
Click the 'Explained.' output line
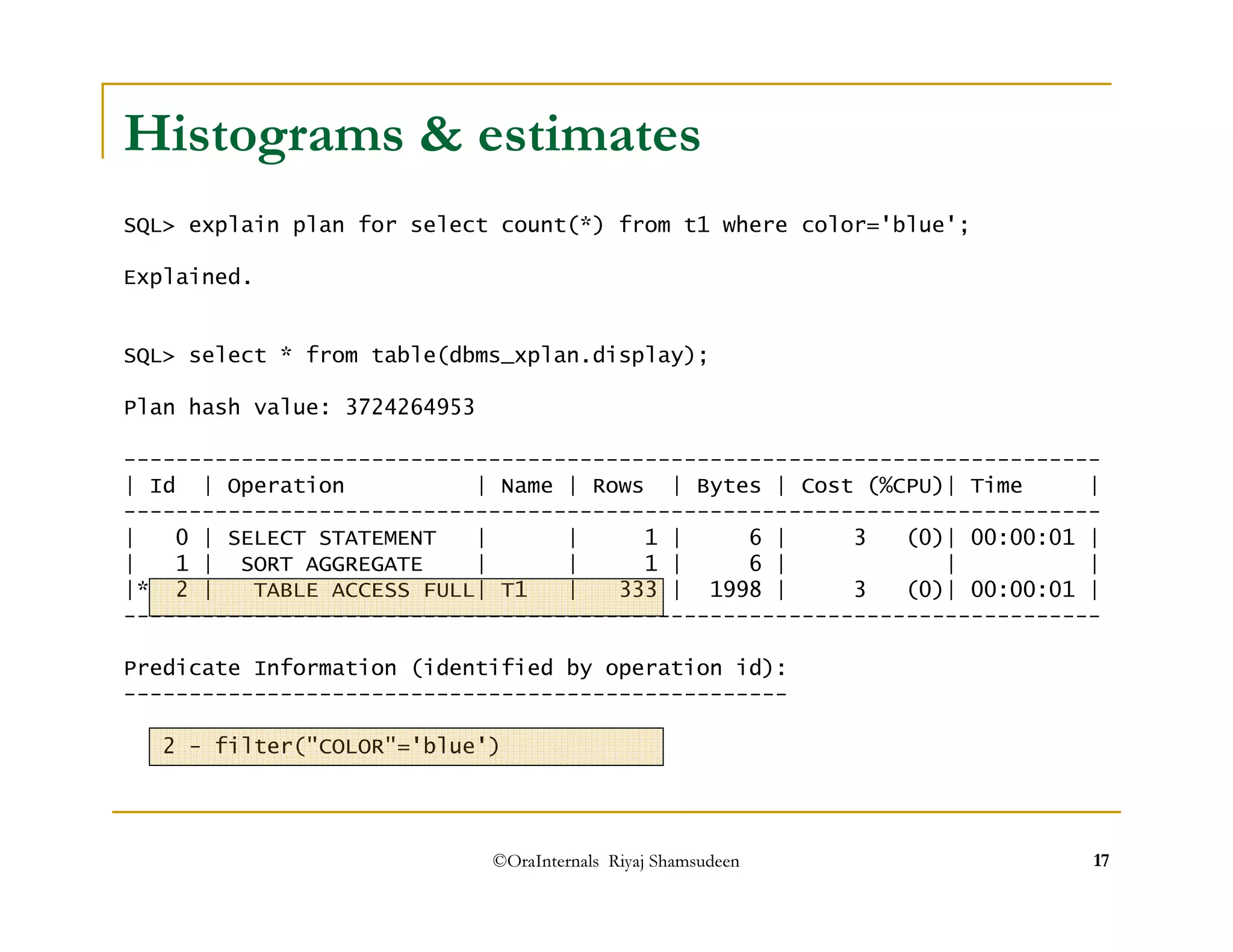tap(188, 277)
